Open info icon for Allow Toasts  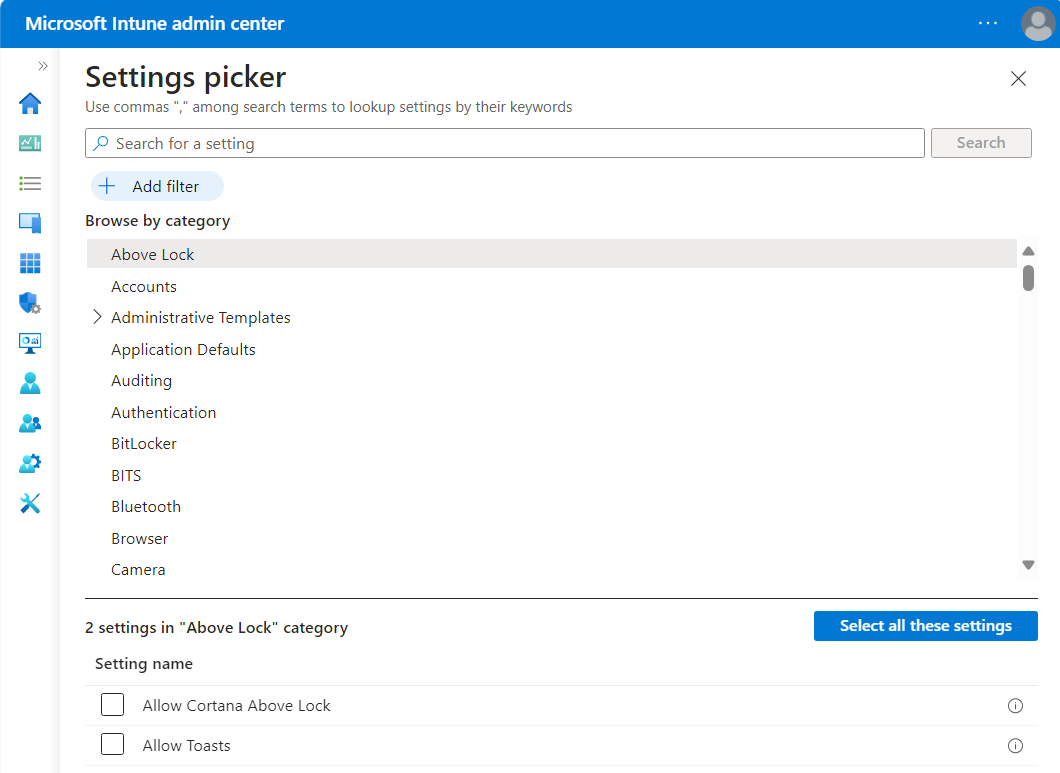coord(1015,745)
